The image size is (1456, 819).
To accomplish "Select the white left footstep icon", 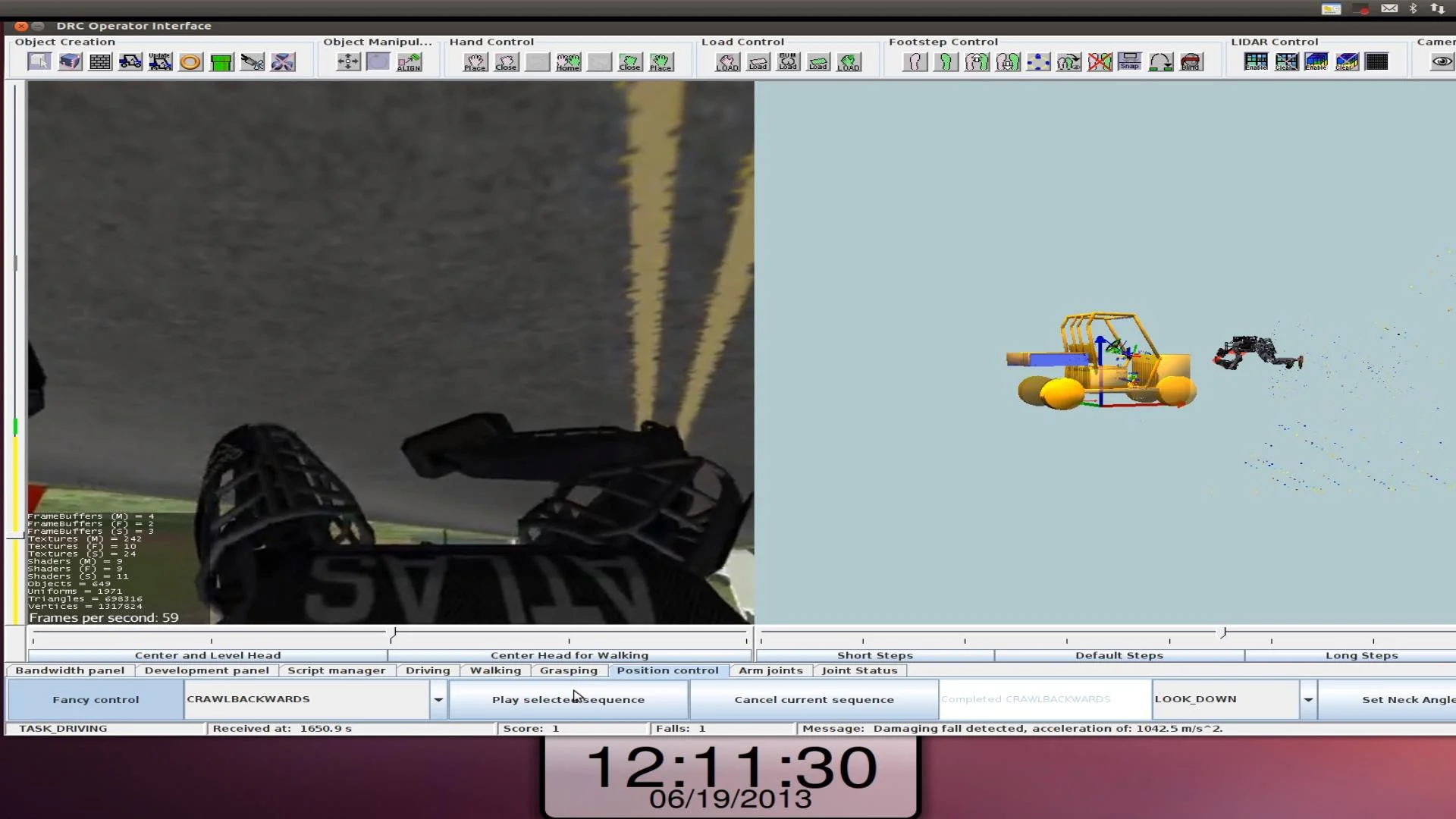I will click(915, 61).
